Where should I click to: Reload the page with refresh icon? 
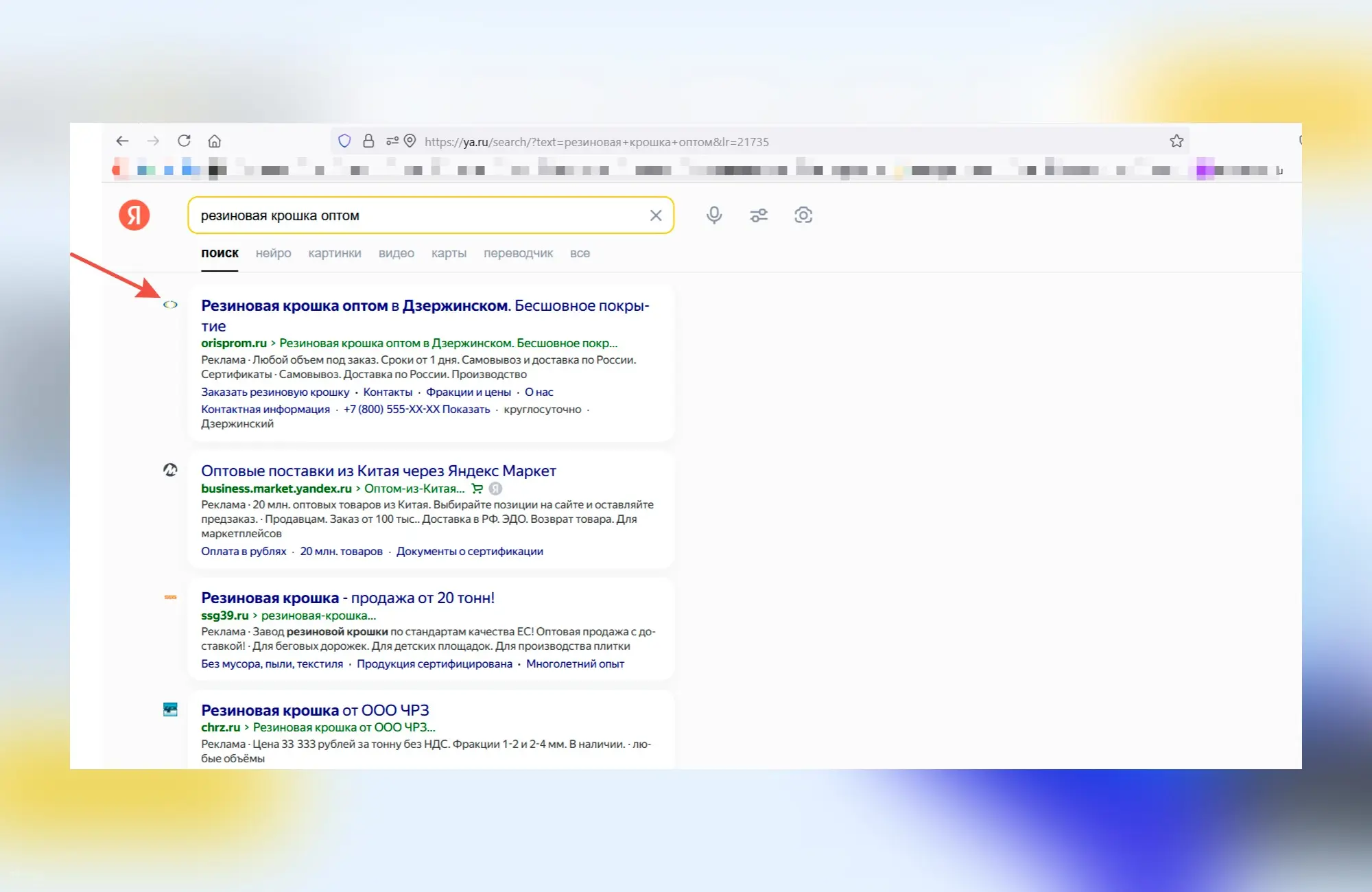coord(184,141)
